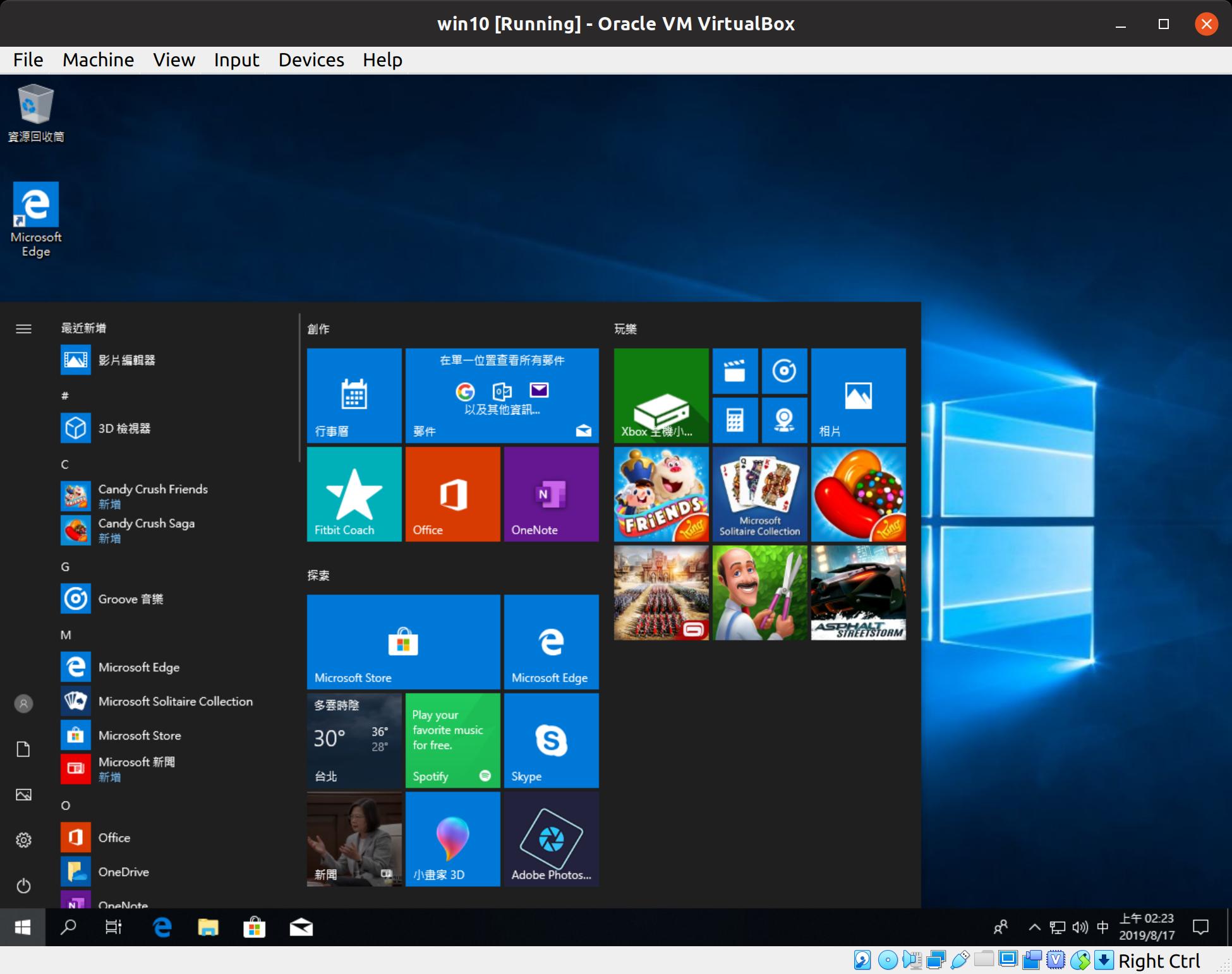Image resolution: width=1232 pixels, height=974 pixels.
Task: Open the Documents shortcut in Start sidebar
Action: click(x=23, y=749)
